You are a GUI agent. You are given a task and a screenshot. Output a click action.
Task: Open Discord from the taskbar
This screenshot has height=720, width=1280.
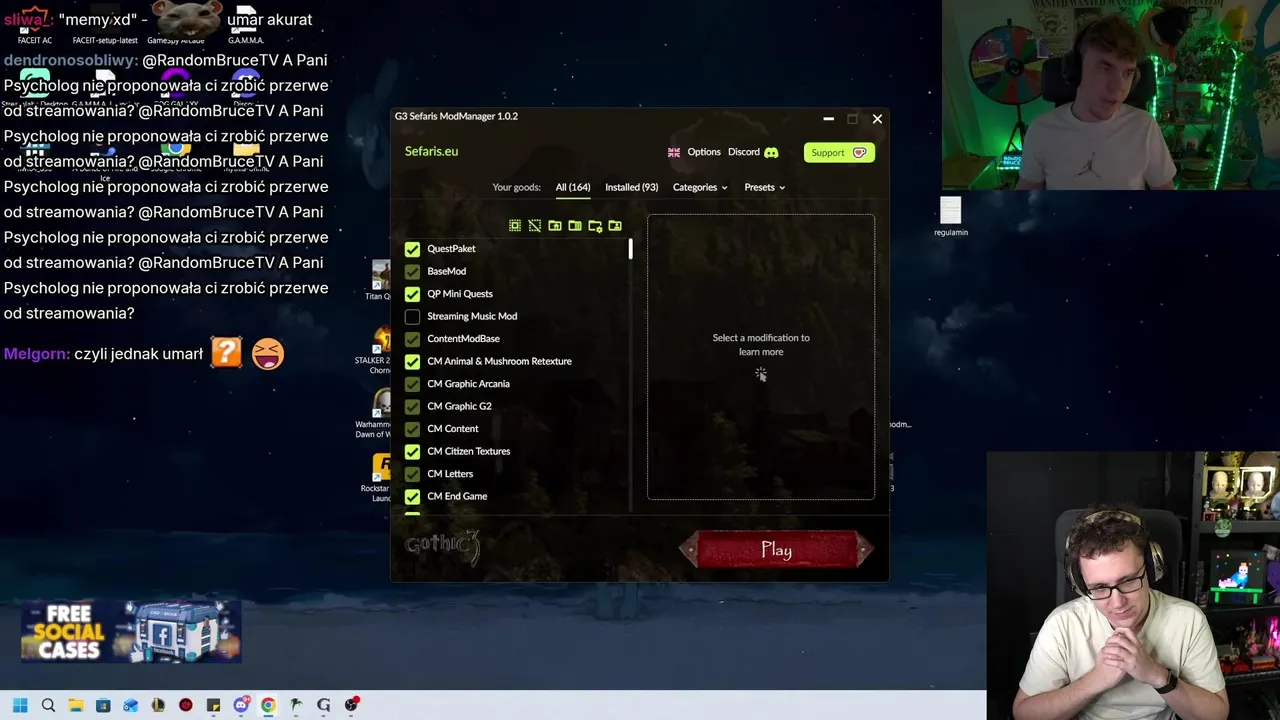(241, 705)
